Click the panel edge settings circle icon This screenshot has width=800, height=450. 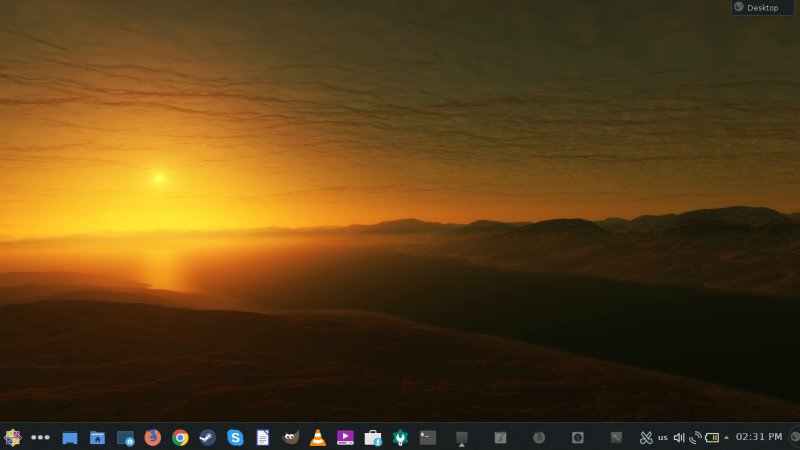coord(795,437)
